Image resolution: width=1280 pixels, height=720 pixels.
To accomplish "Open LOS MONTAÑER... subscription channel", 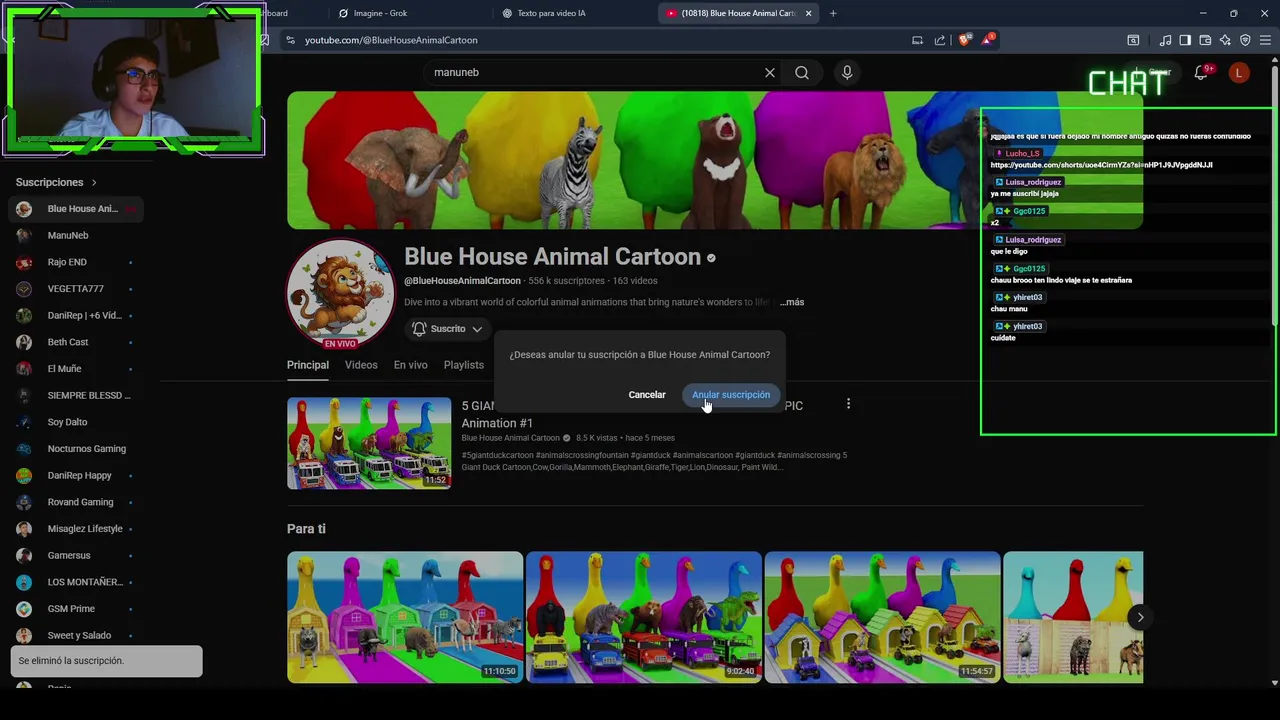I will point(76,582).
